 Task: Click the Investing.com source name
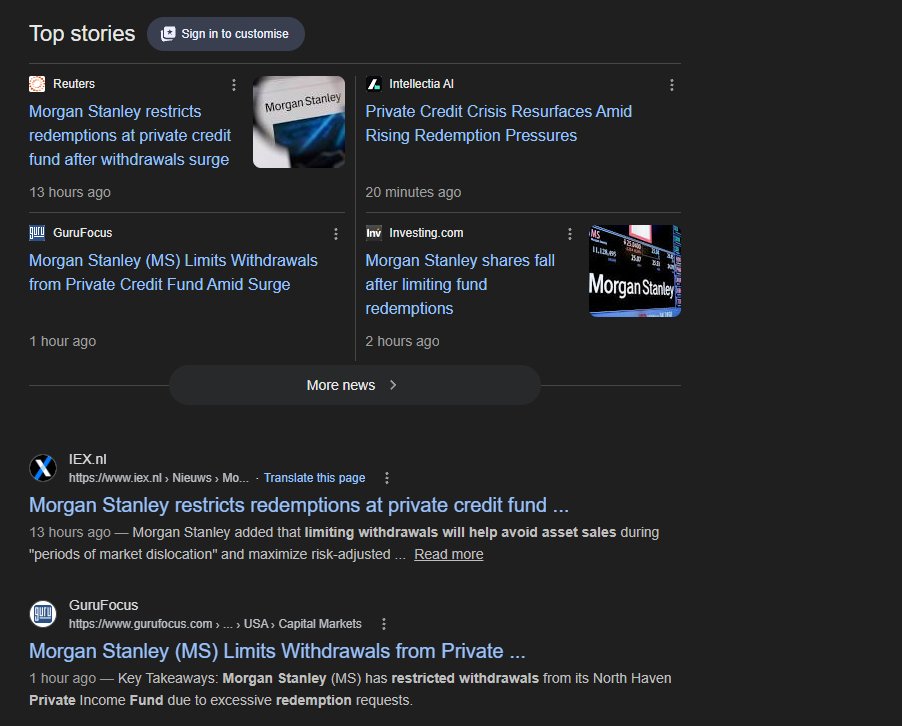(x=426, y=233)
